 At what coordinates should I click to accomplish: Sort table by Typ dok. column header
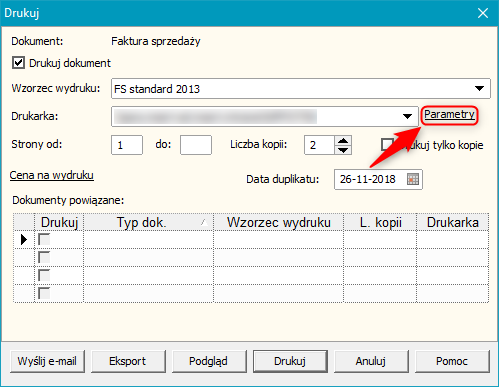(148, 222)
